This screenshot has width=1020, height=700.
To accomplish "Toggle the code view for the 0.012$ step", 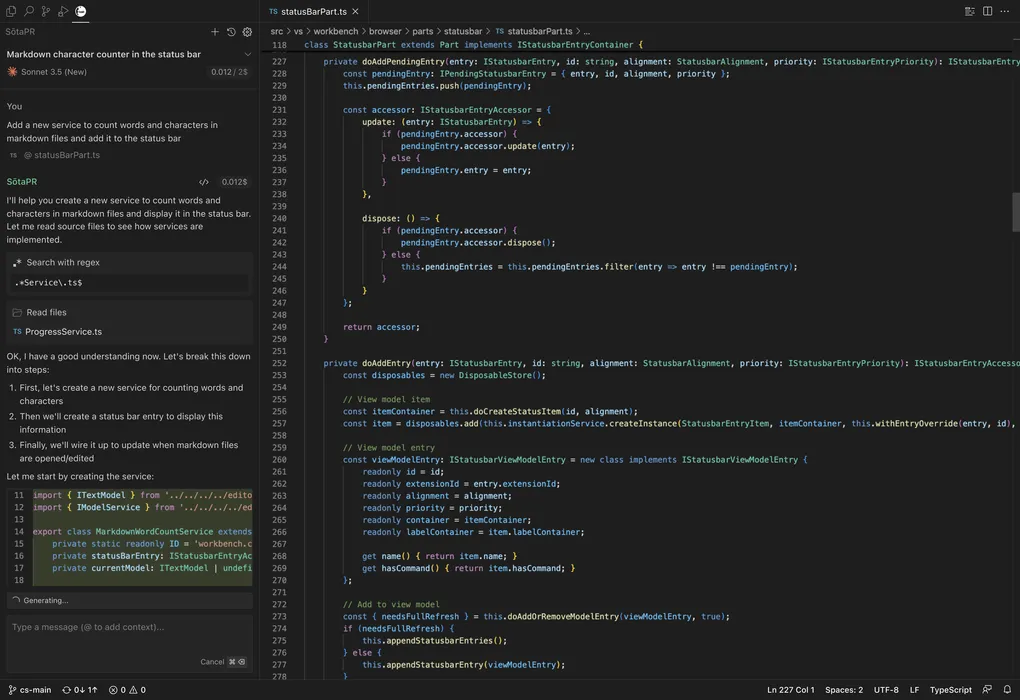I will pos(204,181).
